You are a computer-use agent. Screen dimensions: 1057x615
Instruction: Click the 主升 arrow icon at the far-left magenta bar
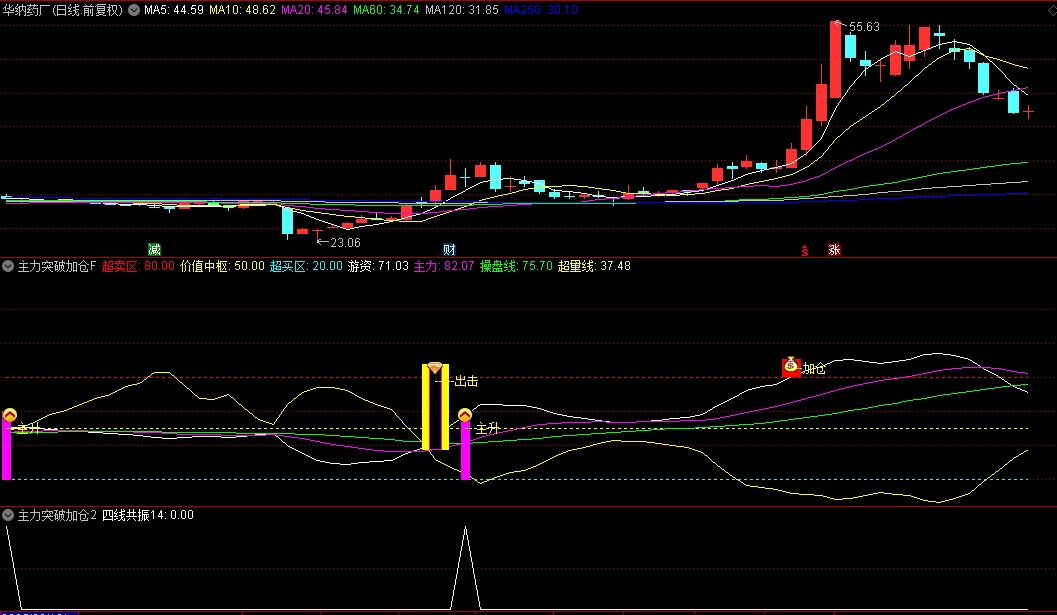10,415
